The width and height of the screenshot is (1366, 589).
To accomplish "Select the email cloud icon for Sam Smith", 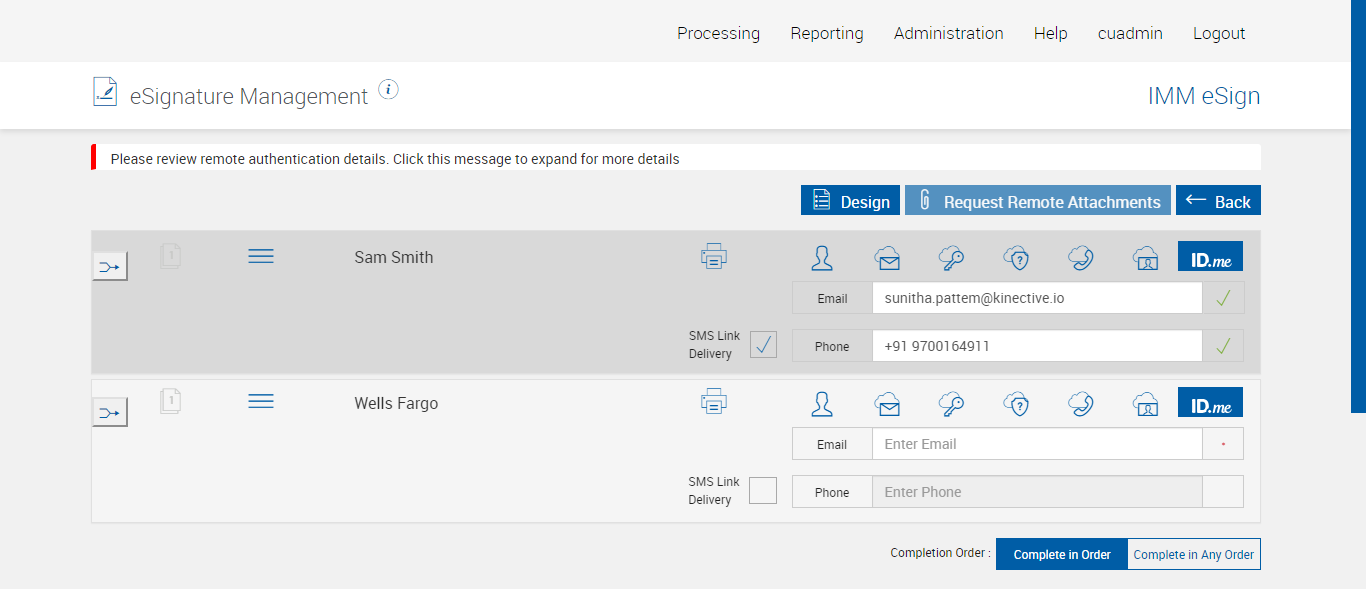I will pos(886,259).
